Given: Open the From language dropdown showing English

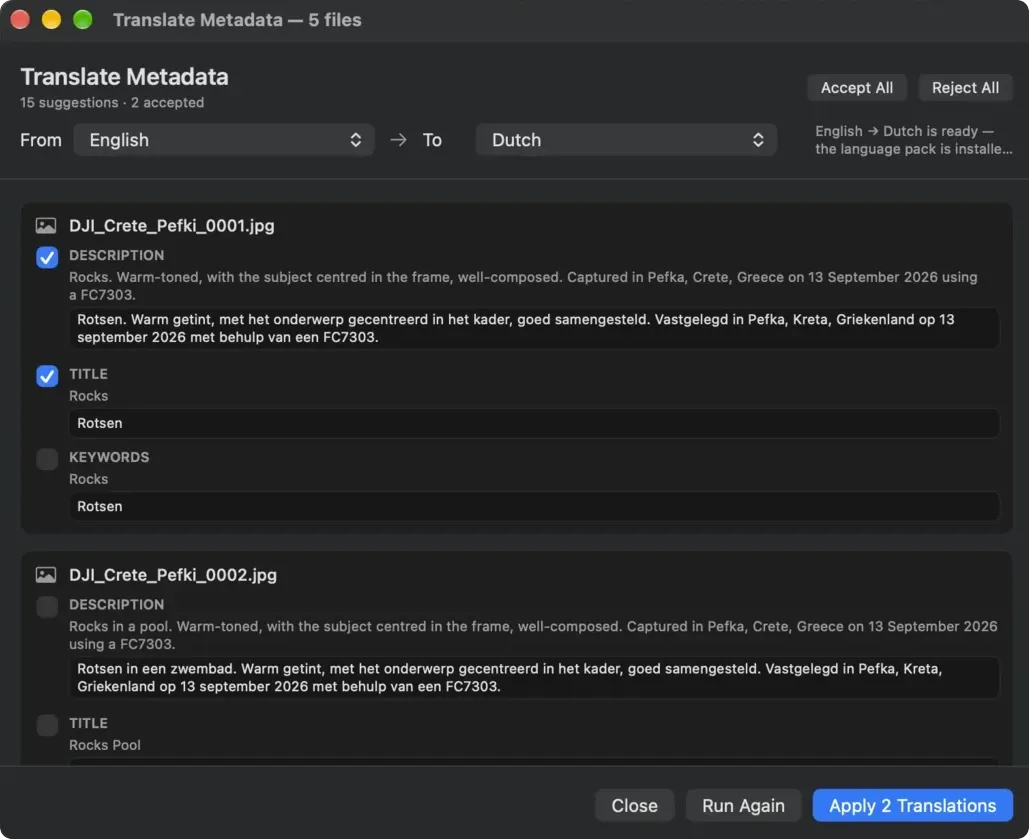Looking at the screenshot, I should (224, 140).
